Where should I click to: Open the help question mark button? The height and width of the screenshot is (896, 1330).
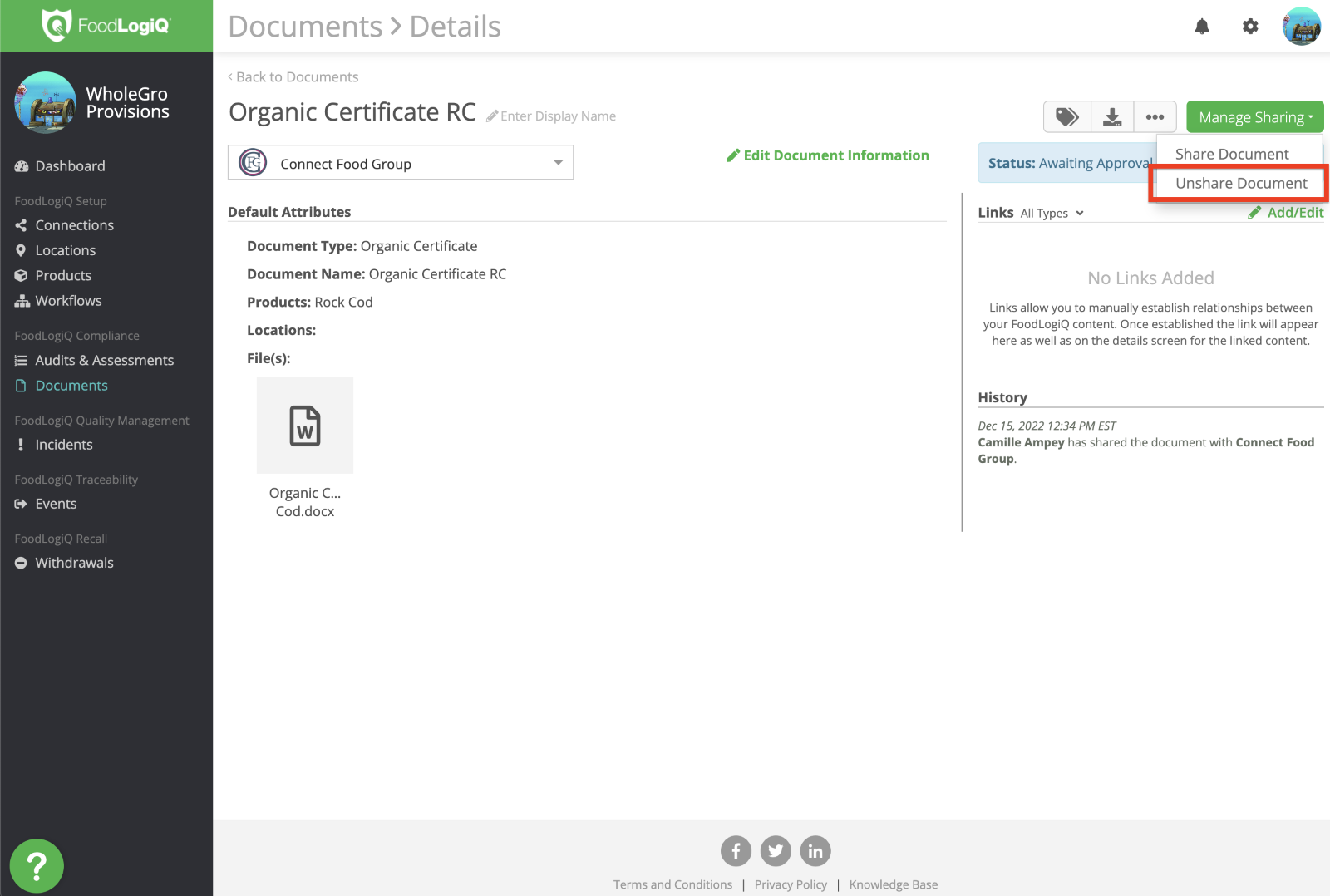tap(37, 866)
